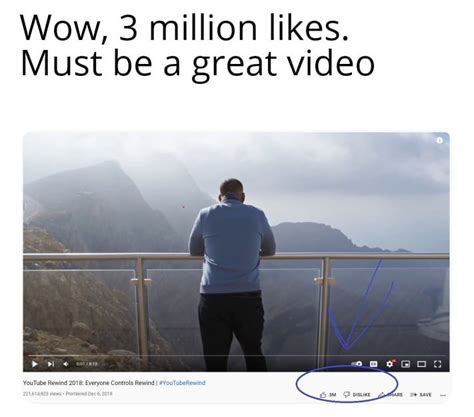Share the video
The width and height of the screenshot is (474, 417).
point(390,395)
